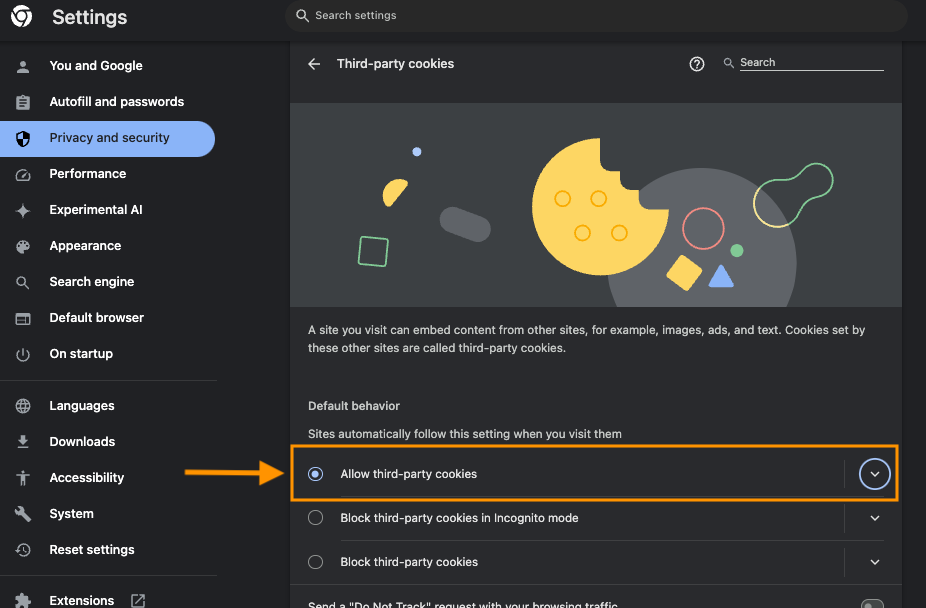Click the Reset settings history icon
This screenshot has height=608, width=926.
23,550
